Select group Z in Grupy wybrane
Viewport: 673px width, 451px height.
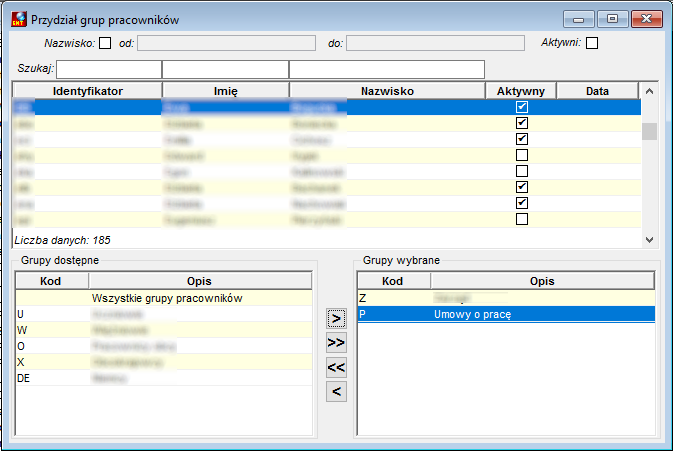tap(506, 298)
